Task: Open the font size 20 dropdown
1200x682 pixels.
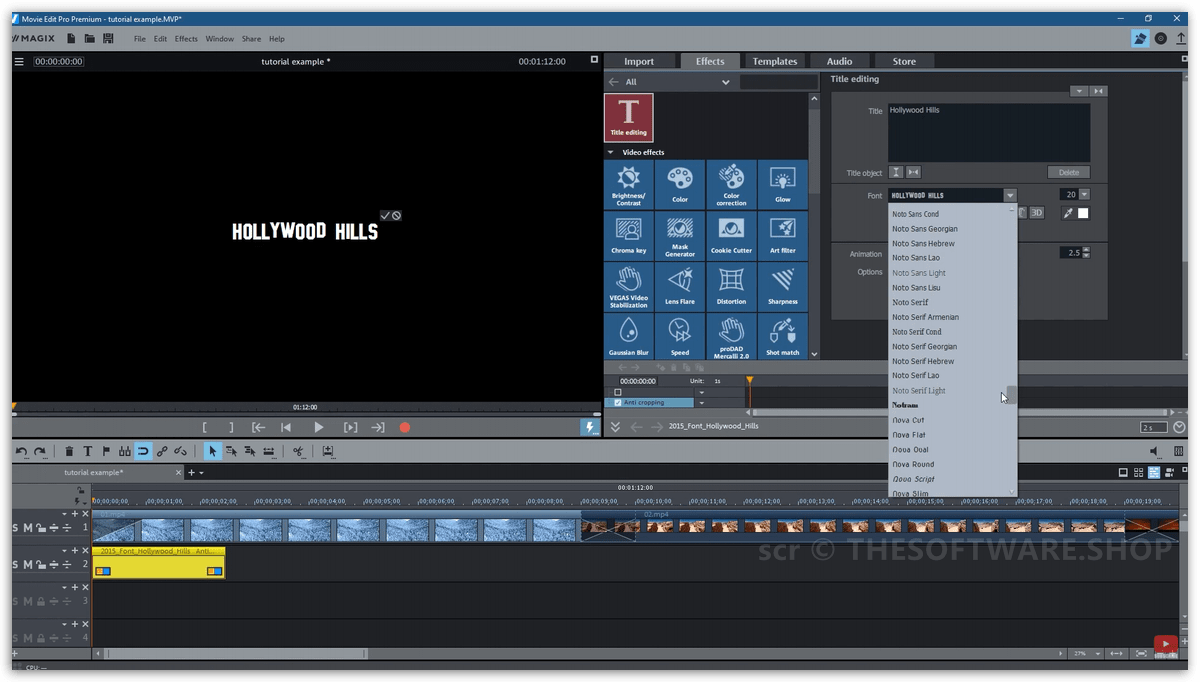Action: [1084, 195]
